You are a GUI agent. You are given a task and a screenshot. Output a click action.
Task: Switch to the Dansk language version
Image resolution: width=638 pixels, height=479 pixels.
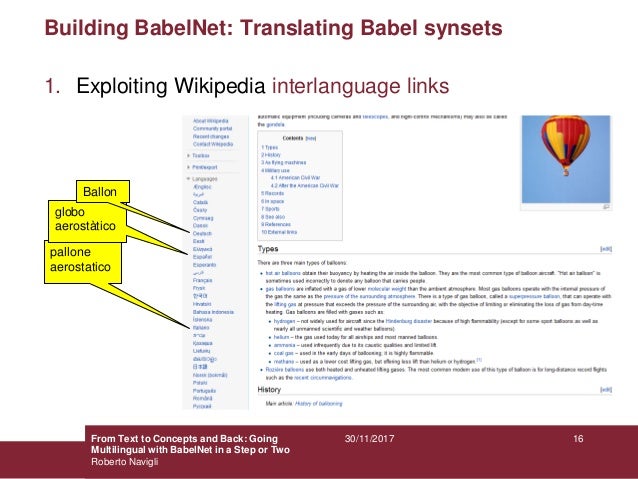pos(200,225)
